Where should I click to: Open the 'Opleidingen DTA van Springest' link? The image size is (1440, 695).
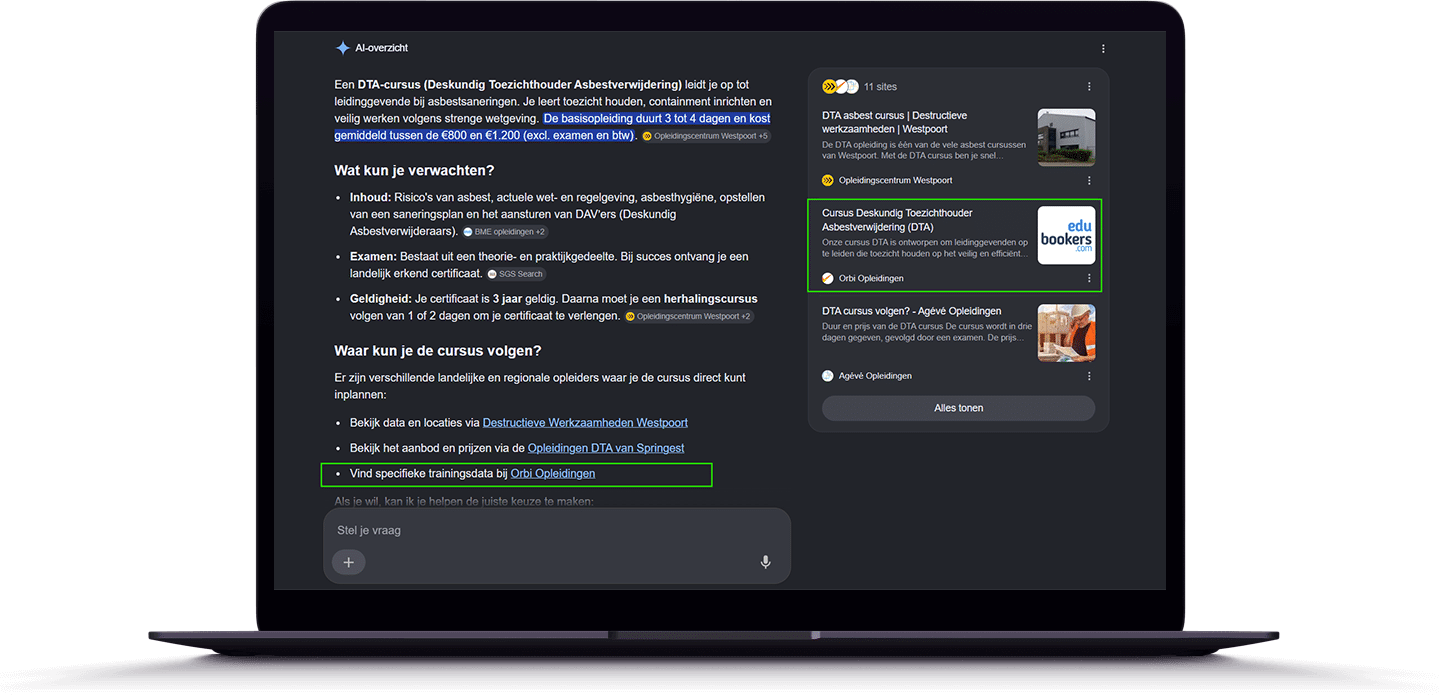pyautogui.click(x=606, y=448)
